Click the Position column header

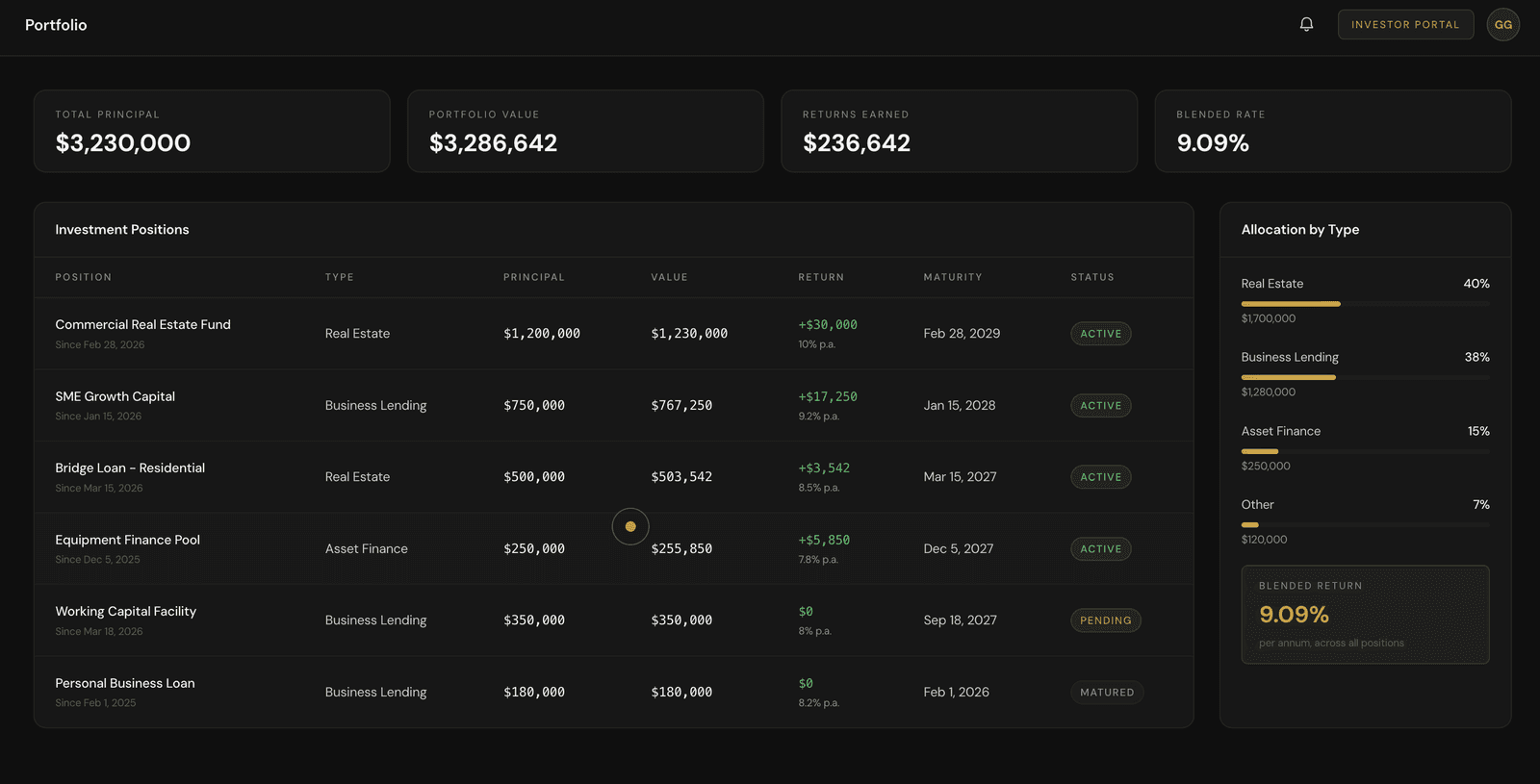tap(84, 277)
